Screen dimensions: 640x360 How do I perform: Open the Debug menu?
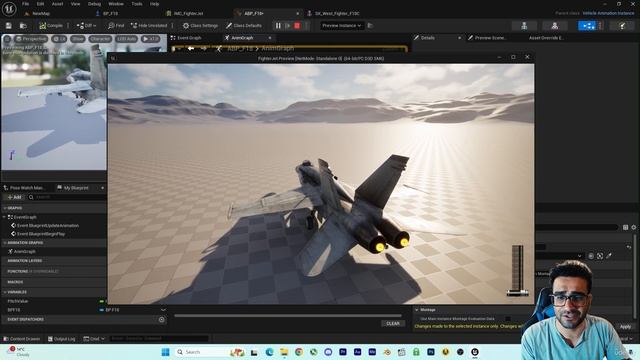coord(94,4)
